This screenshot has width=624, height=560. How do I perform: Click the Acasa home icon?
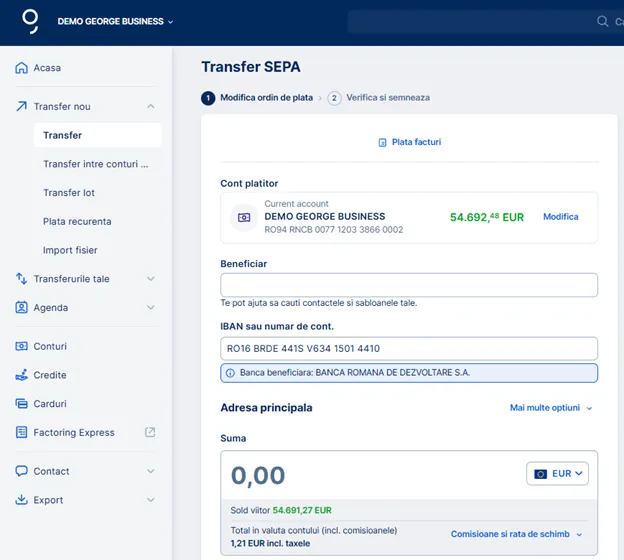pyautogui.click(x=22, y=68)
